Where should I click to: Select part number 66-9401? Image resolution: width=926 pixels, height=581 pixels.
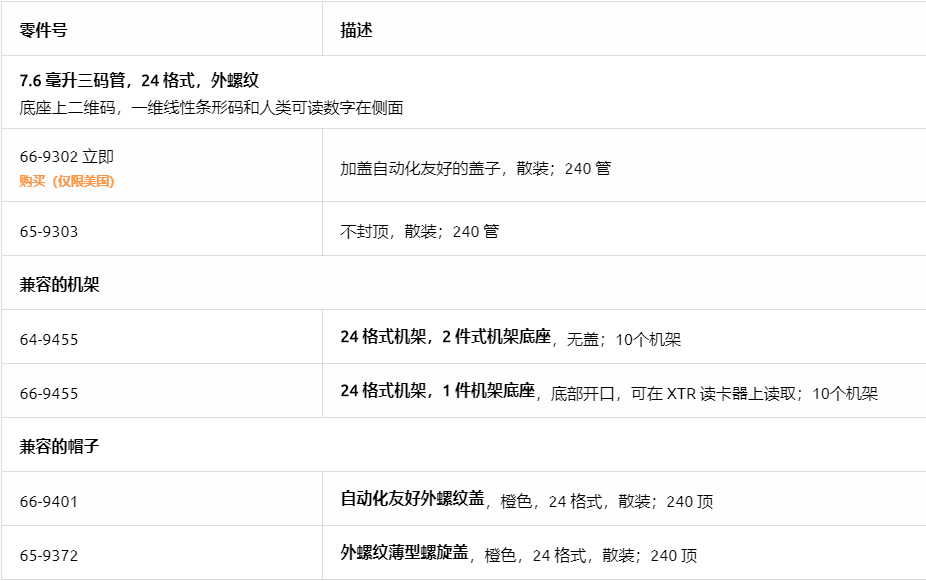pyautogui.click(x=49, y=501)
